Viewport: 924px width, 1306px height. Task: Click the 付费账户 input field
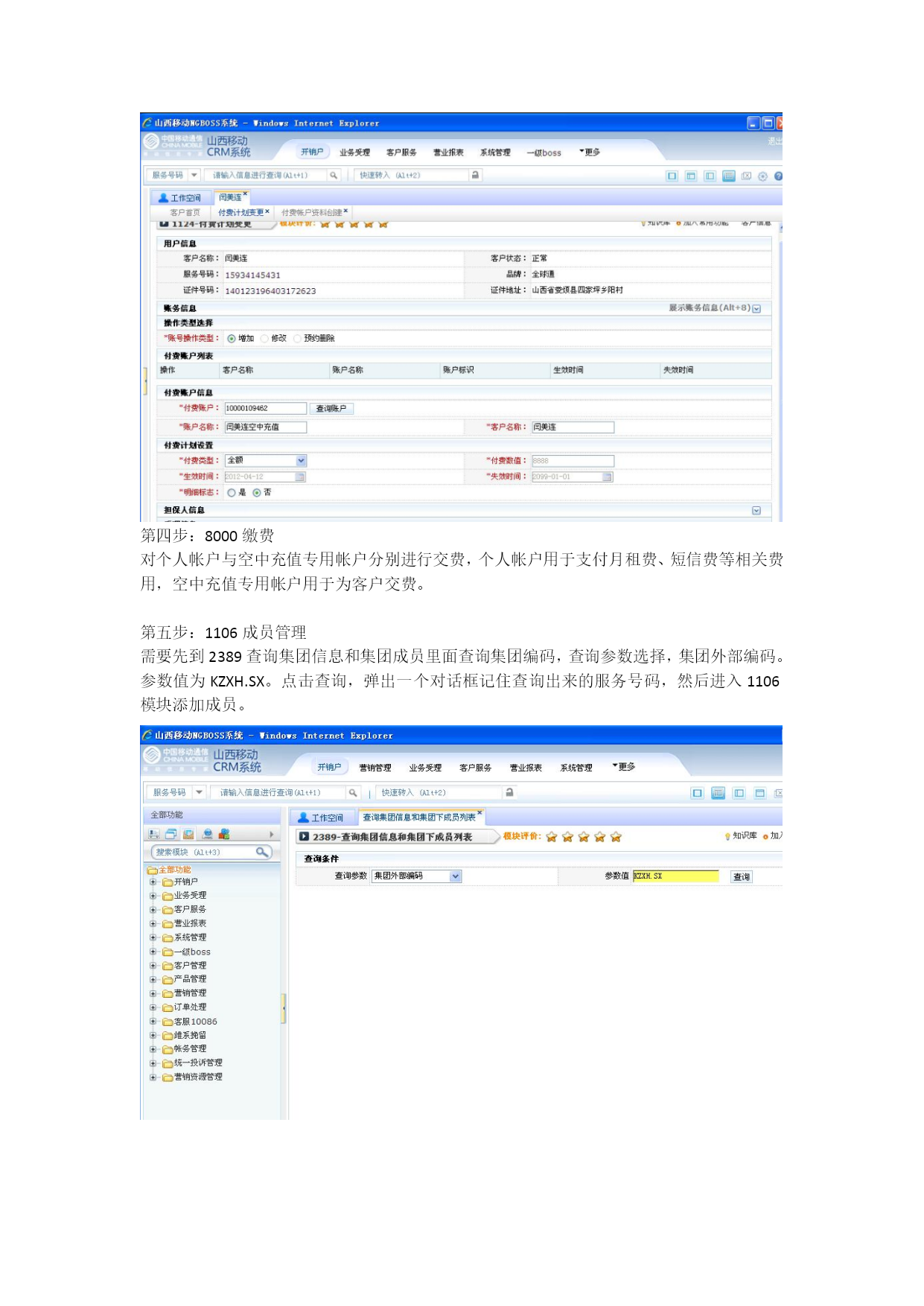pos(266,408)
